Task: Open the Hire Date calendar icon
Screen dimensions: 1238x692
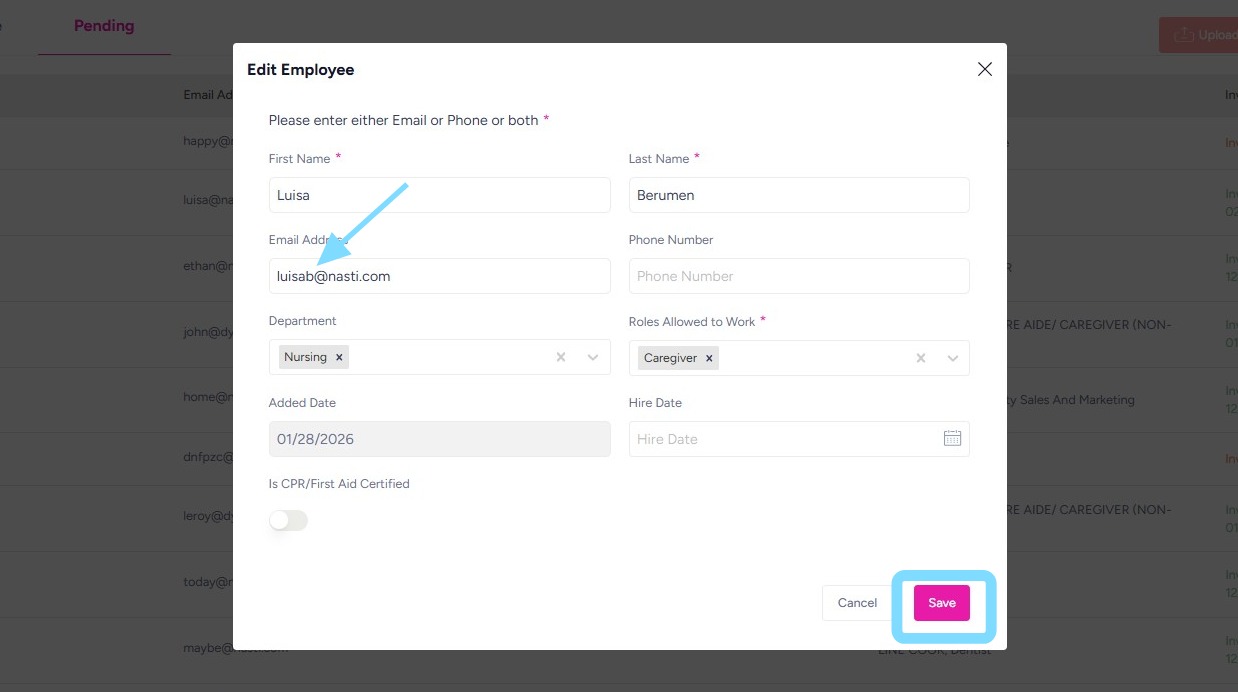Action: (x=952, y=438)
